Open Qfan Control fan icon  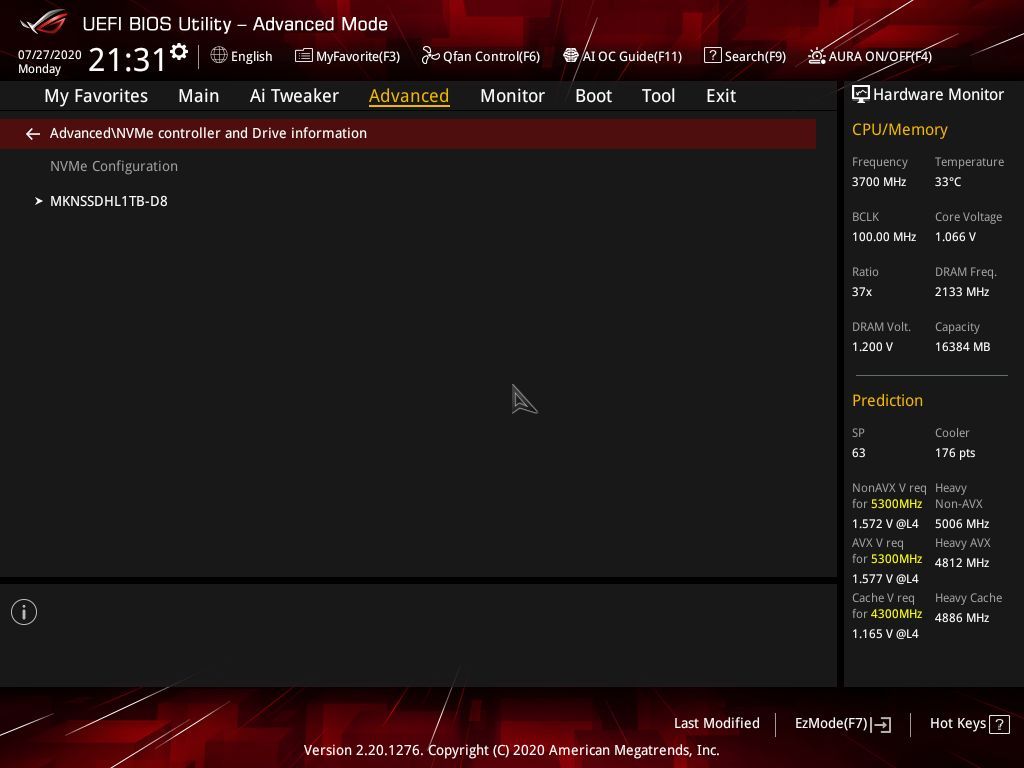[x=430, y=56]
